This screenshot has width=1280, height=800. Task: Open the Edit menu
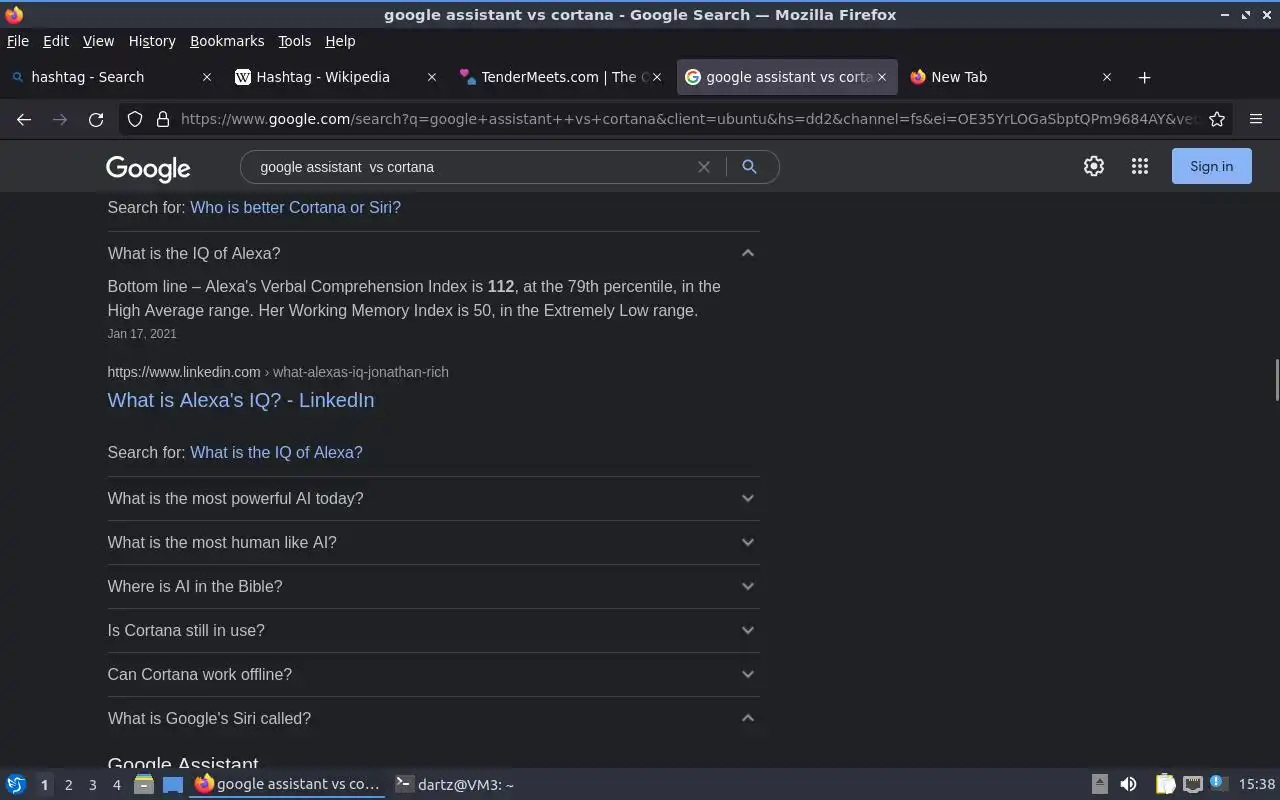pos(56,41)
